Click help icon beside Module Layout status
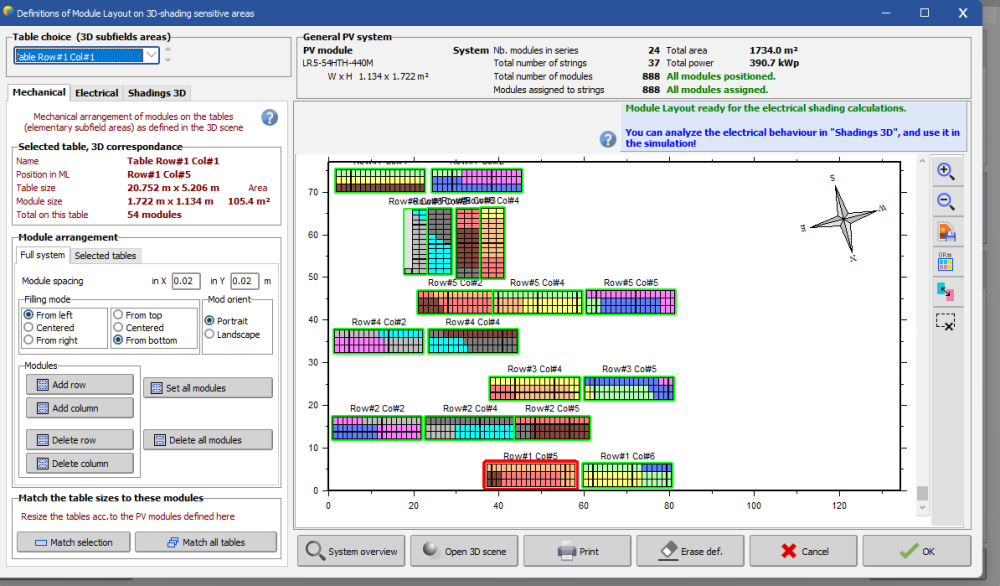The height and width of the screenshot is (586, 1000). (x=608, y=139)
